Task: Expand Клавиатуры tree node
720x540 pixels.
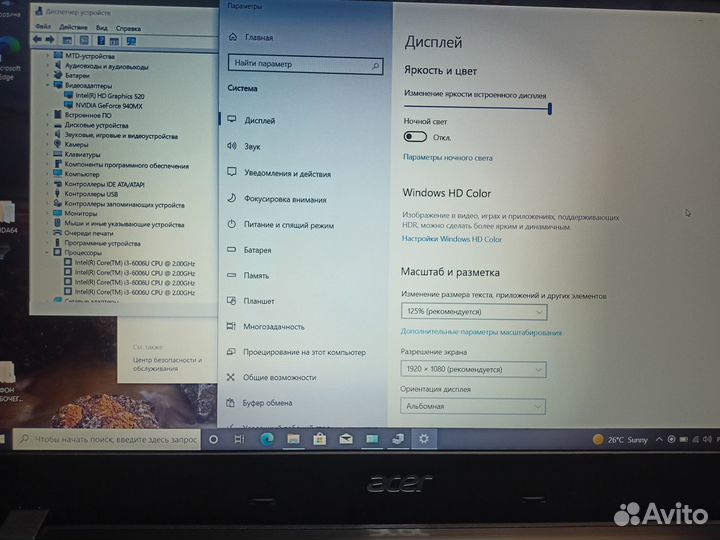Action: tap(48, 154)
